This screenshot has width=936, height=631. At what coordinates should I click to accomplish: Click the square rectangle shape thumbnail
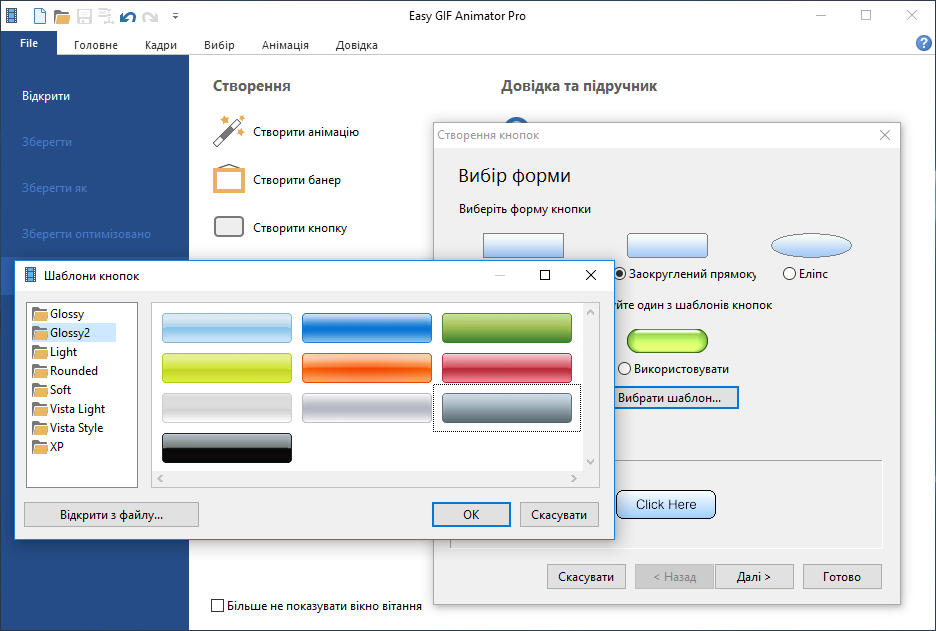pyautogui.click(x=523, y=245)
